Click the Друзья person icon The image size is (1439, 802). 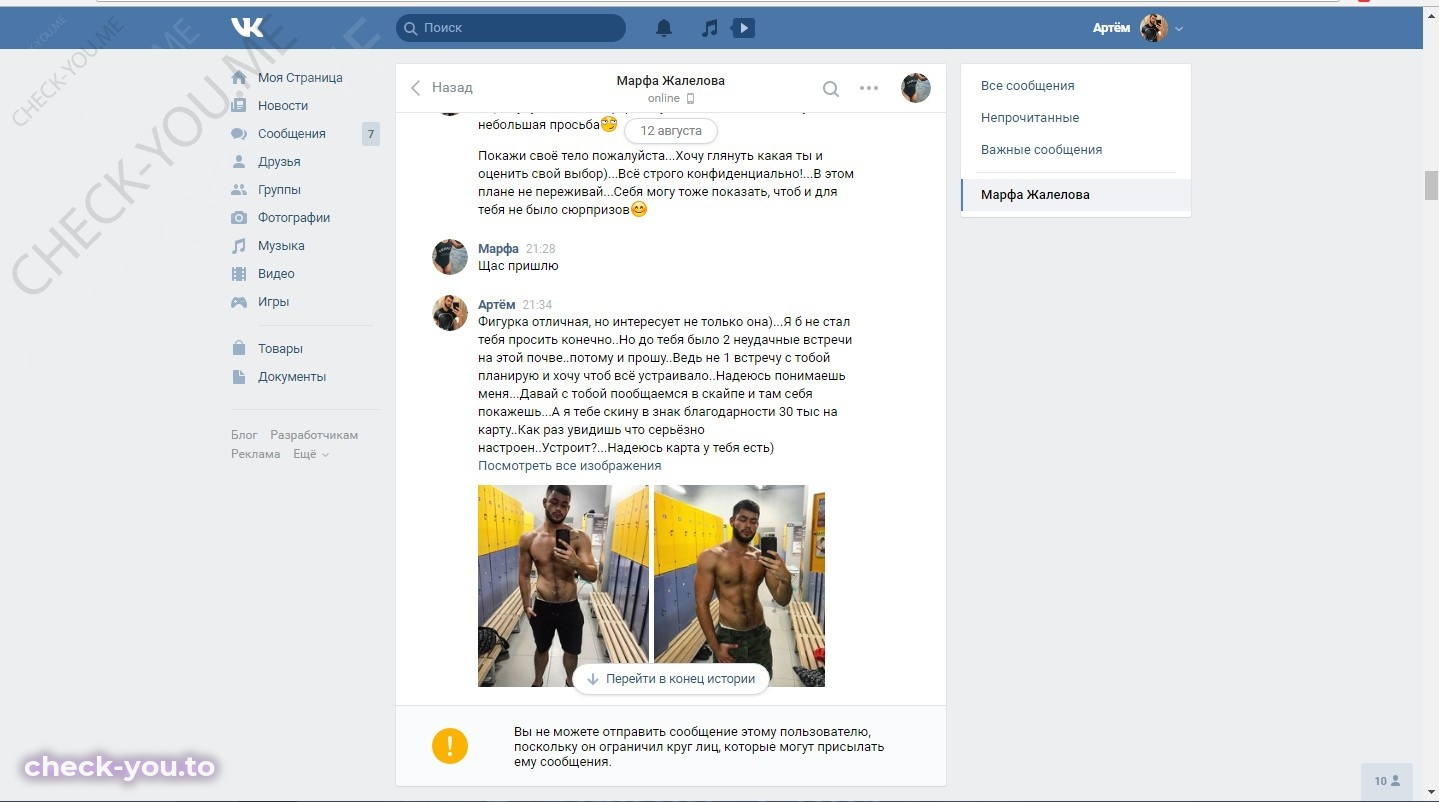click(239, 162)
